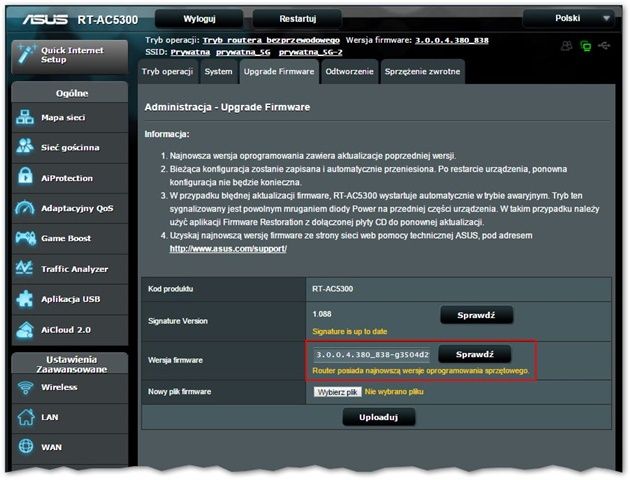Viewport: 630px width, 480px height.
Task: Click the AiProtection padlock icon
Action: 25,177
